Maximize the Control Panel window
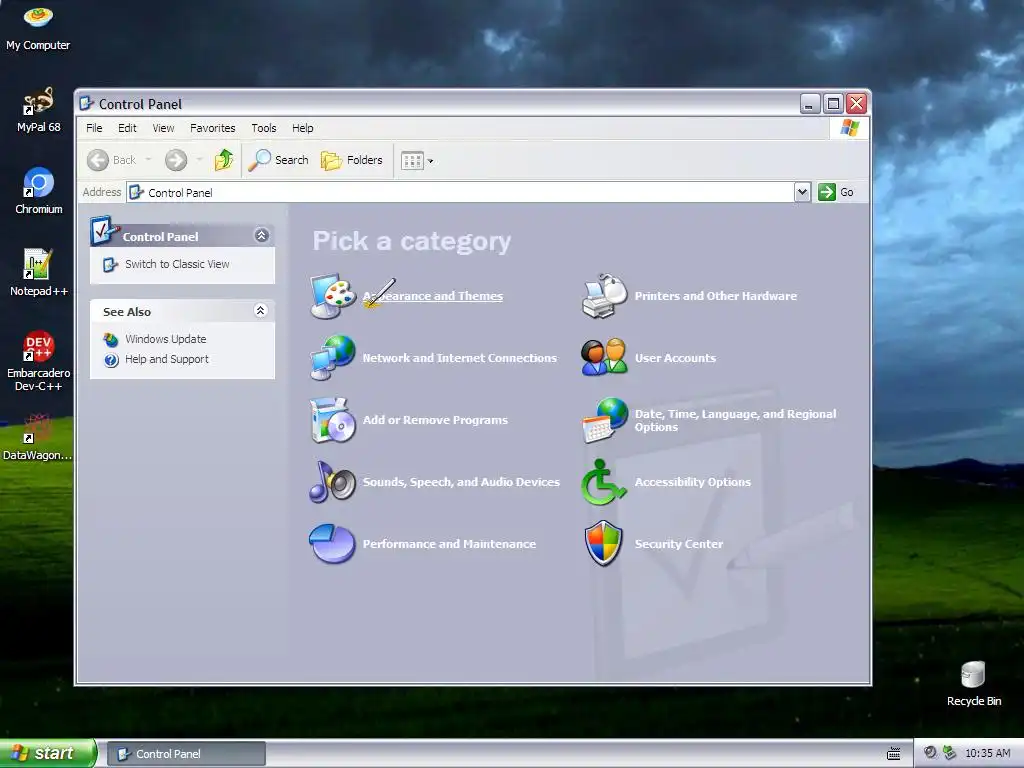Image resolution: width=1024 pixels, height=768 pixels. tap(833, 103)
